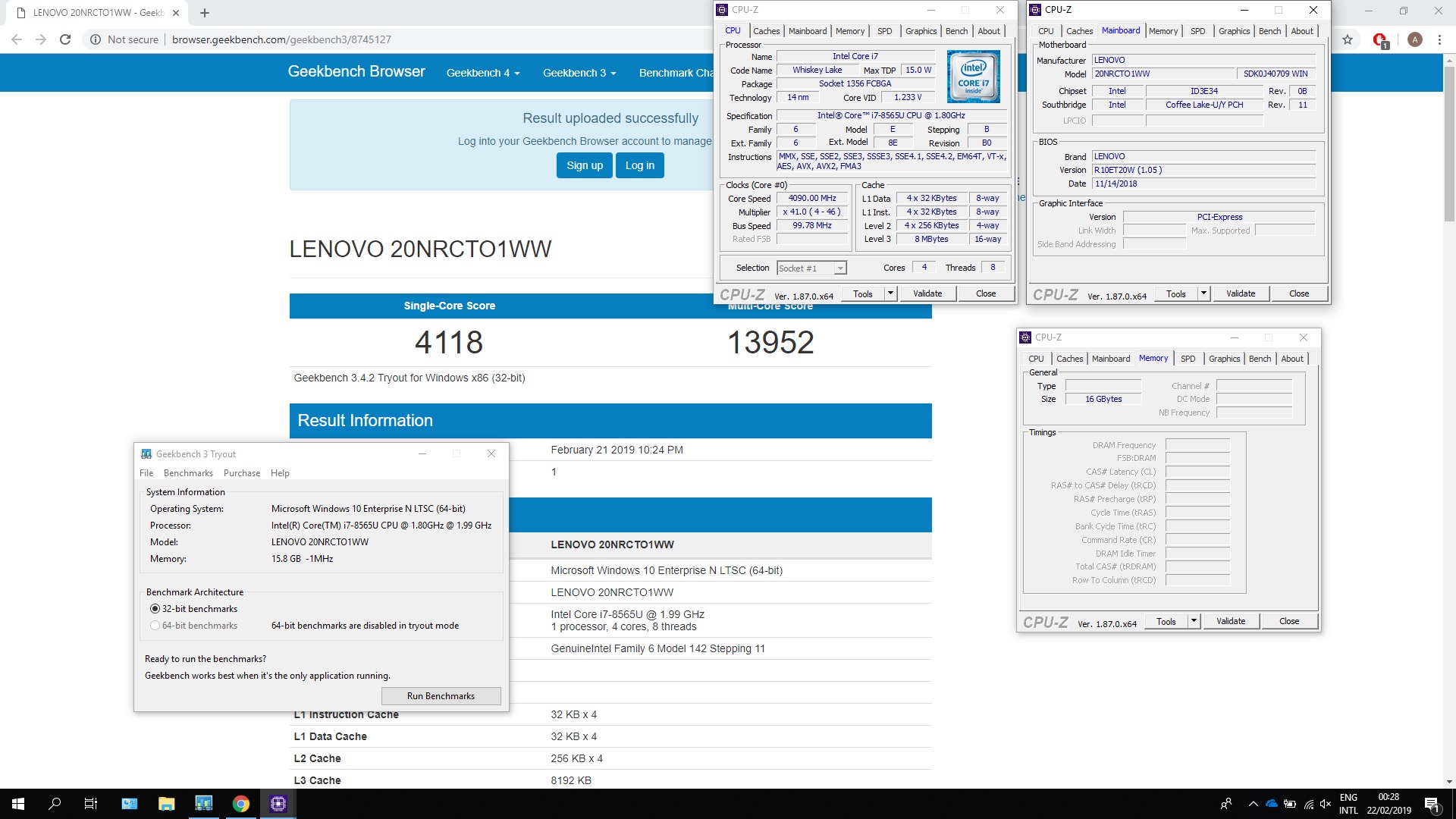Image resolution: width=1456 pixels, height=819 pixels.
Task: Expand Tools dropdown arrow in Memory window
Action: click(x=1194, y=621)
